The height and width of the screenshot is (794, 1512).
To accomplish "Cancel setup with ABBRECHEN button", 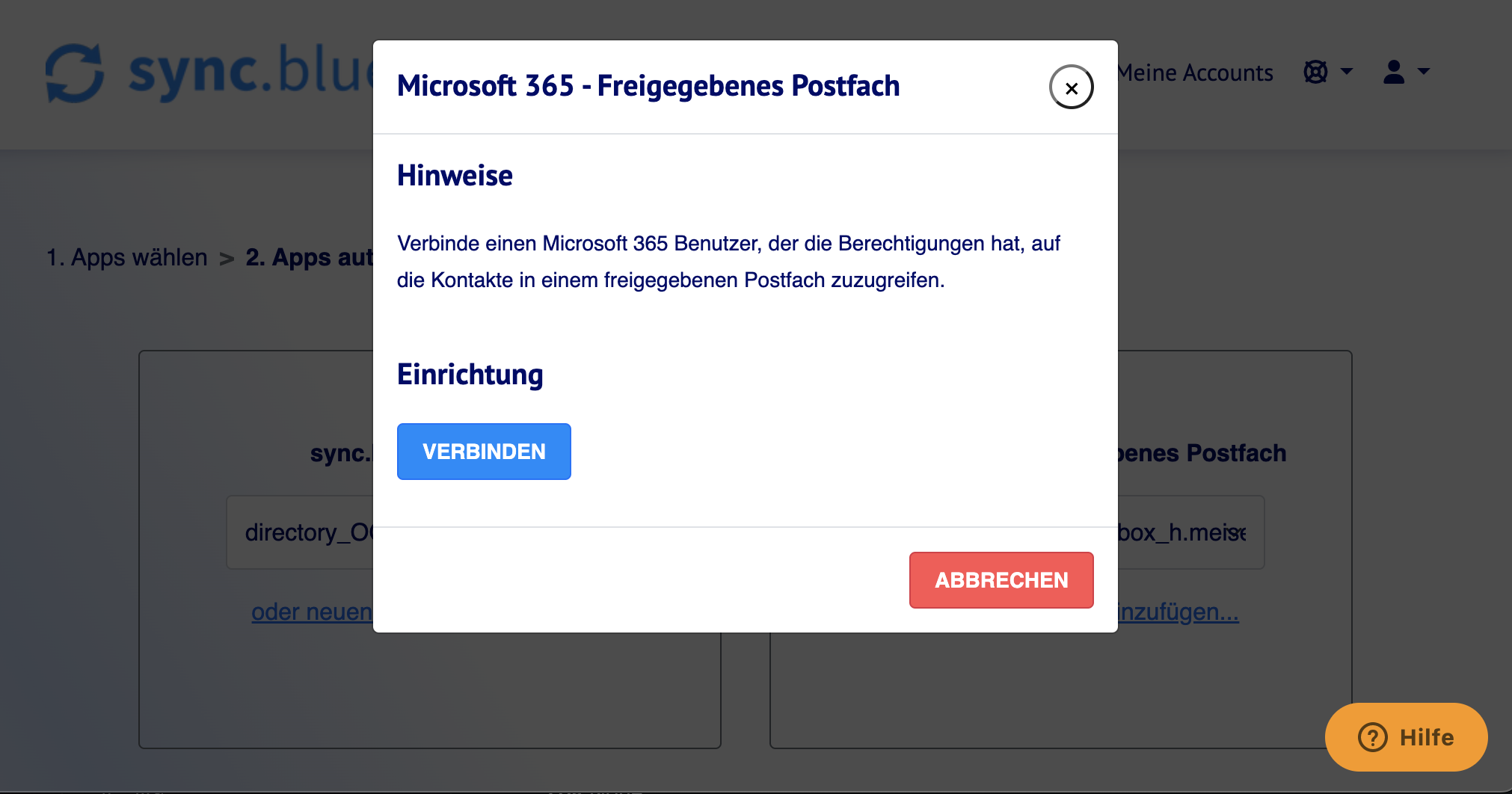I will [x=1001, y=580].
